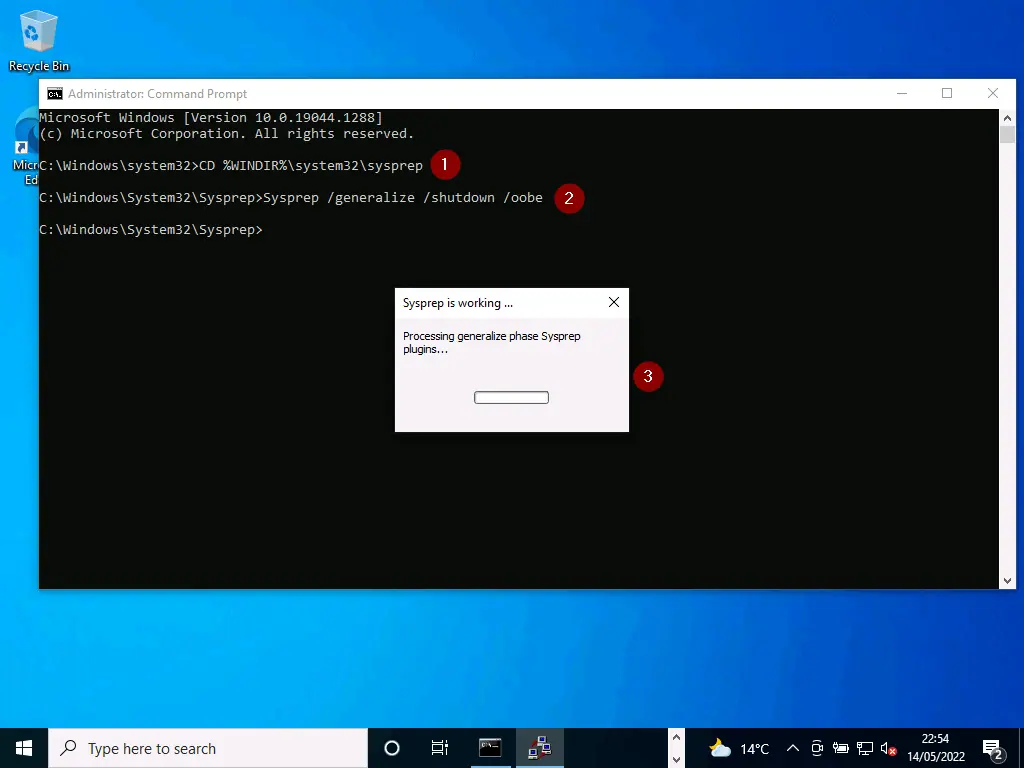The image size is (1024, 768).
Task: Open Task View from the taskbar
Action: [440, 748]
